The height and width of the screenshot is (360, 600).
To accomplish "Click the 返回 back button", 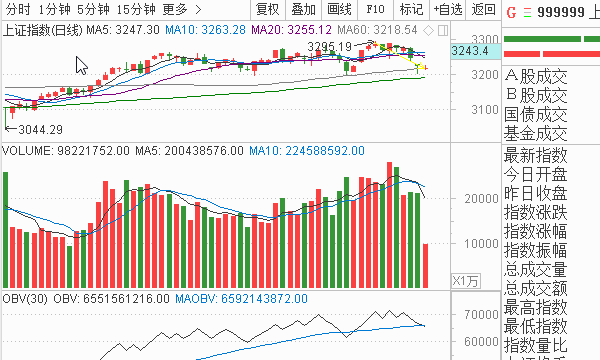I will pyautogui.click(x=484, y=9).
